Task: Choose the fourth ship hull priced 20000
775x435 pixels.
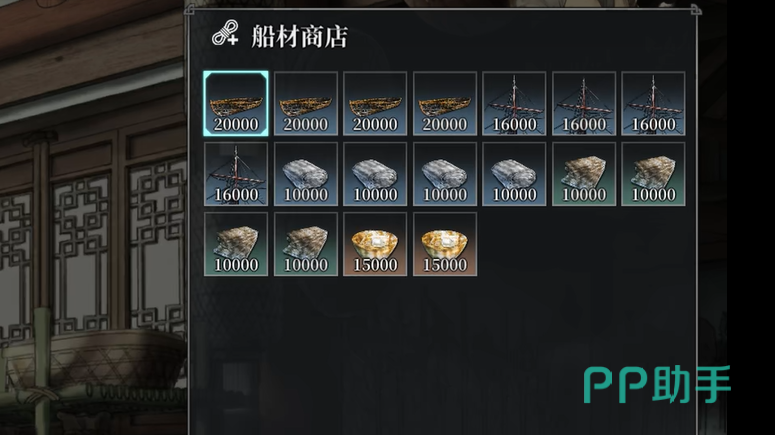Action: click(x=445, y=103)
